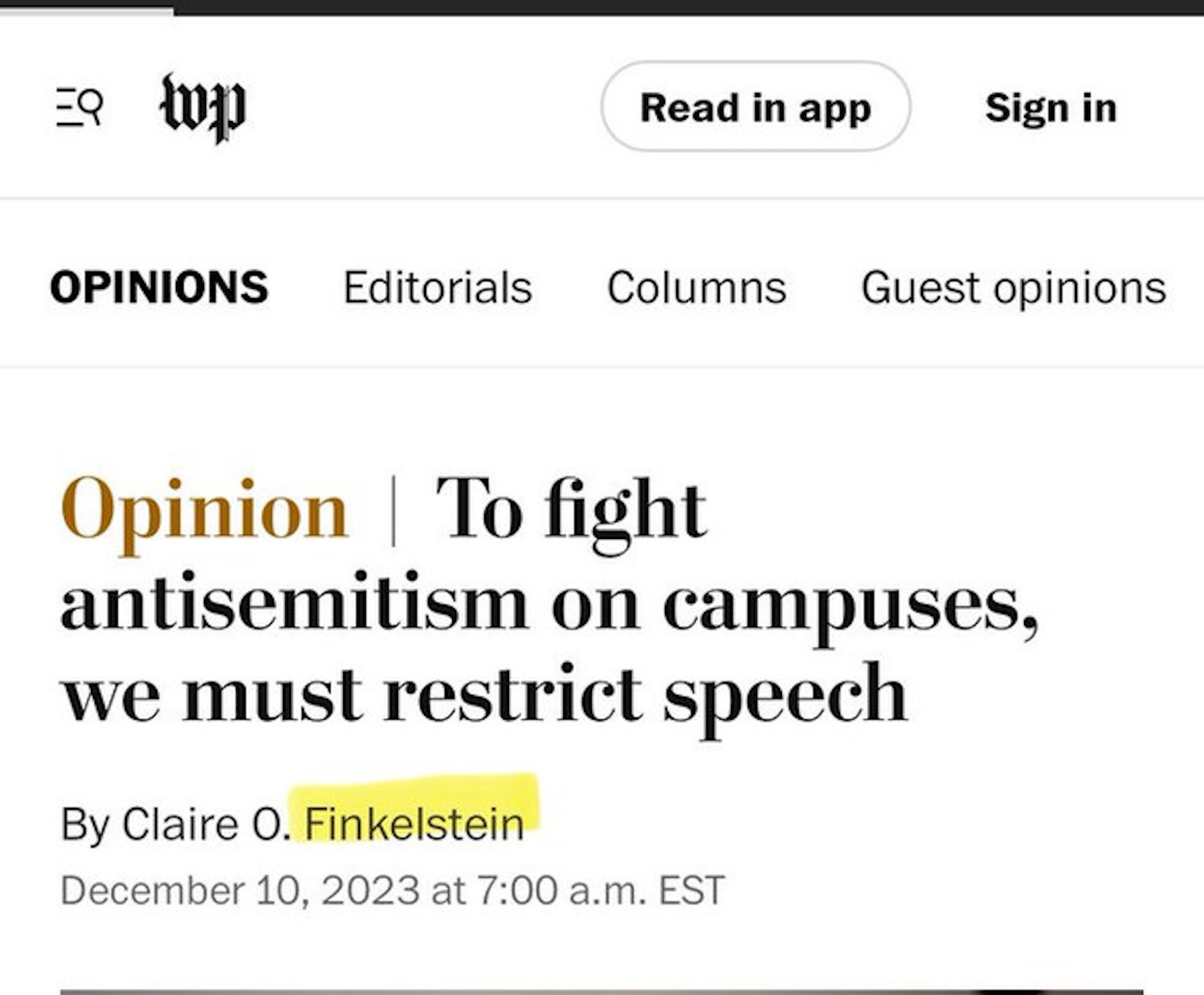
Task: Go to the Columns tab
Action: tap(696, 288)
